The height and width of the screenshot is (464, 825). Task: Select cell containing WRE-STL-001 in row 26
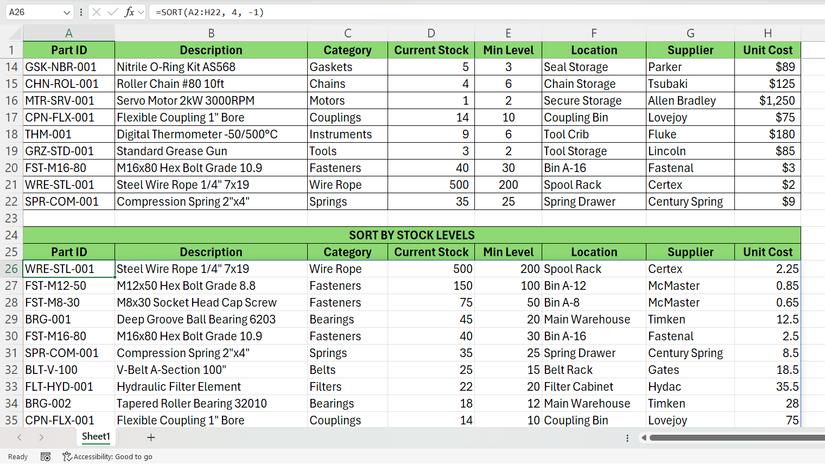(x=68, y=268)
